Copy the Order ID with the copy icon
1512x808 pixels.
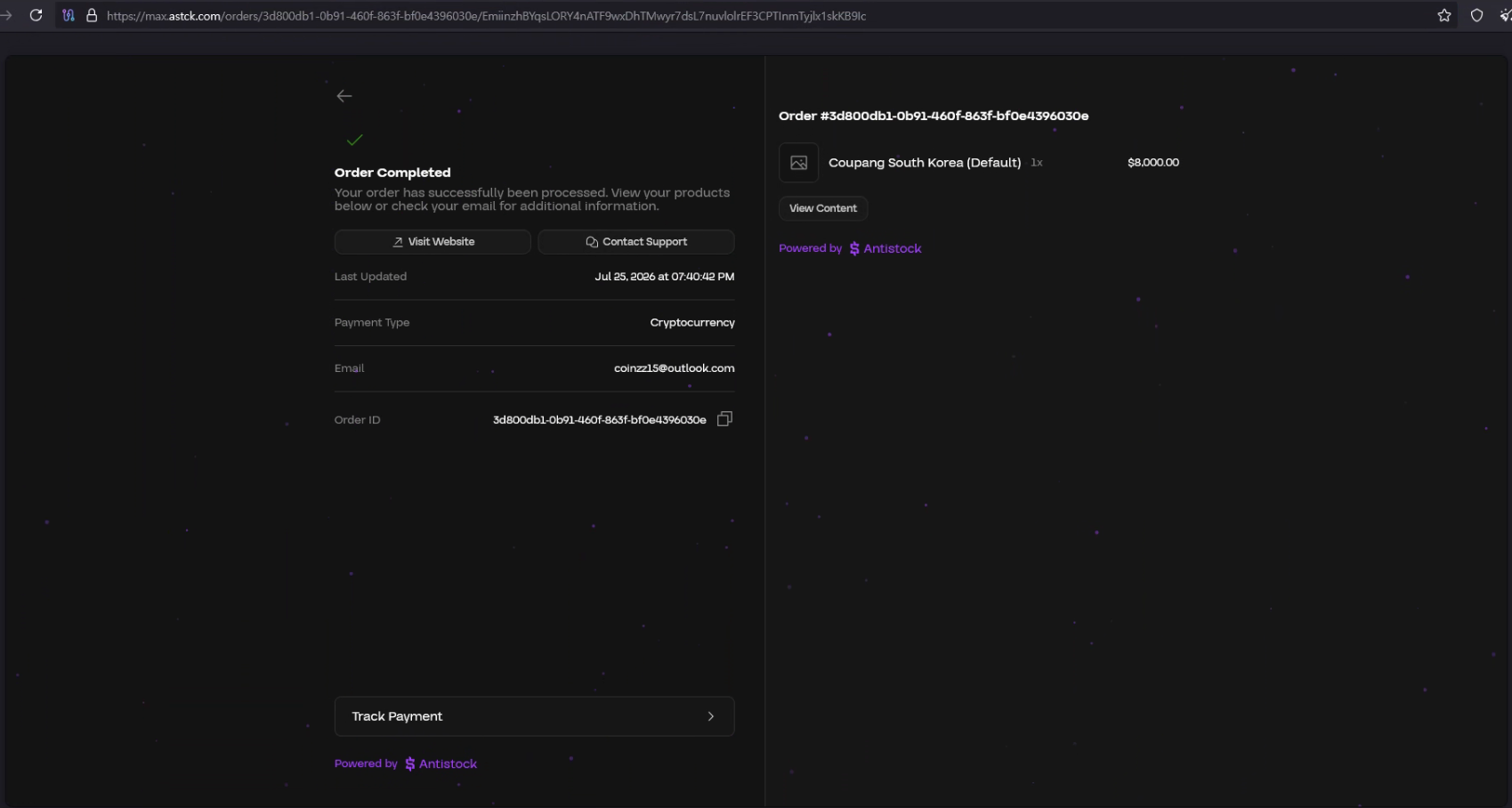(724, 419)
